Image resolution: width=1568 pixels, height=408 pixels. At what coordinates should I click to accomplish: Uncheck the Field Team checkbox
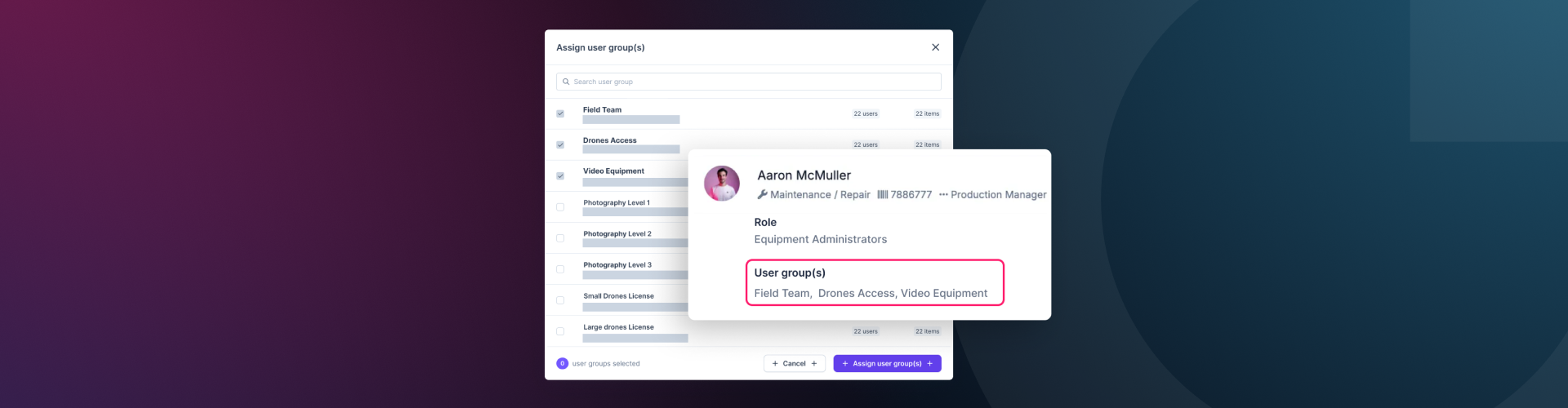coord(560,113)
